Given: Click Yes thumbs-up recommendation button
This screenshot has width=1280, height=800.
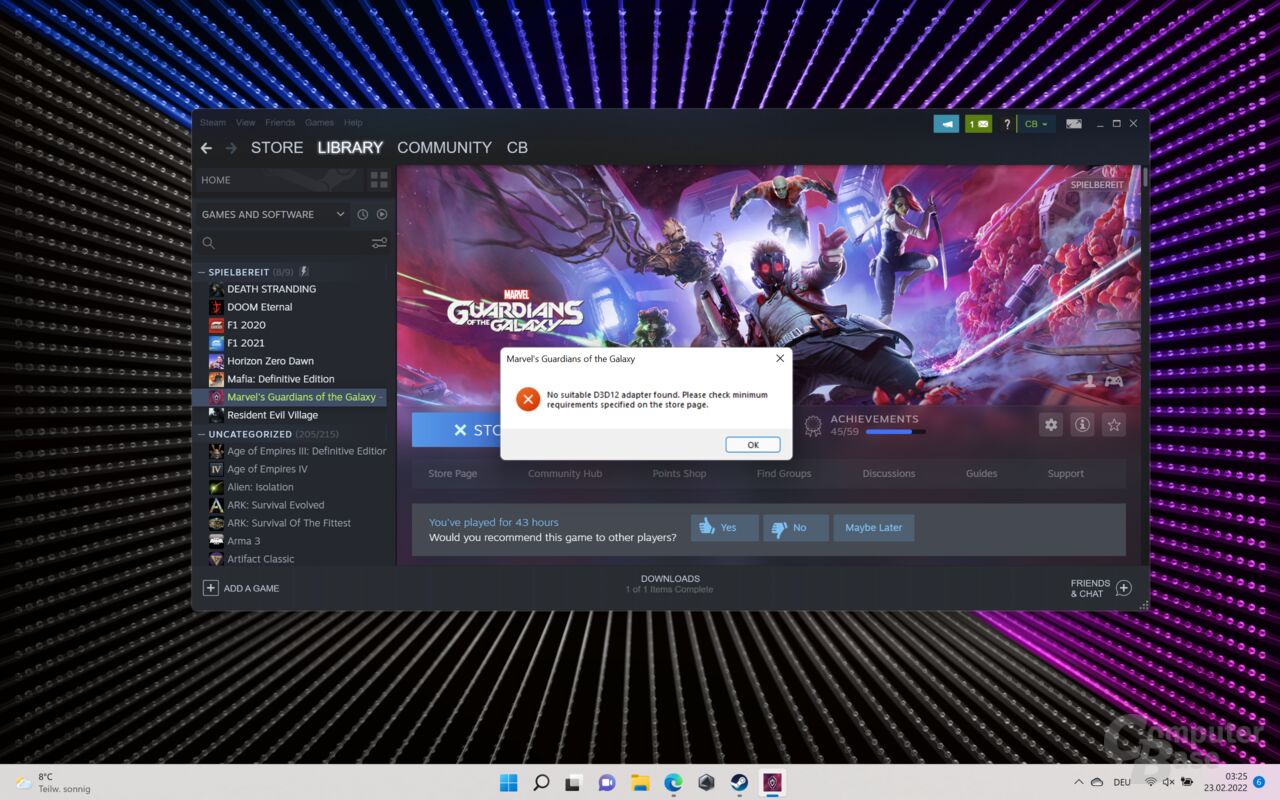Looking at the screenshot, I should coord(723,527).
